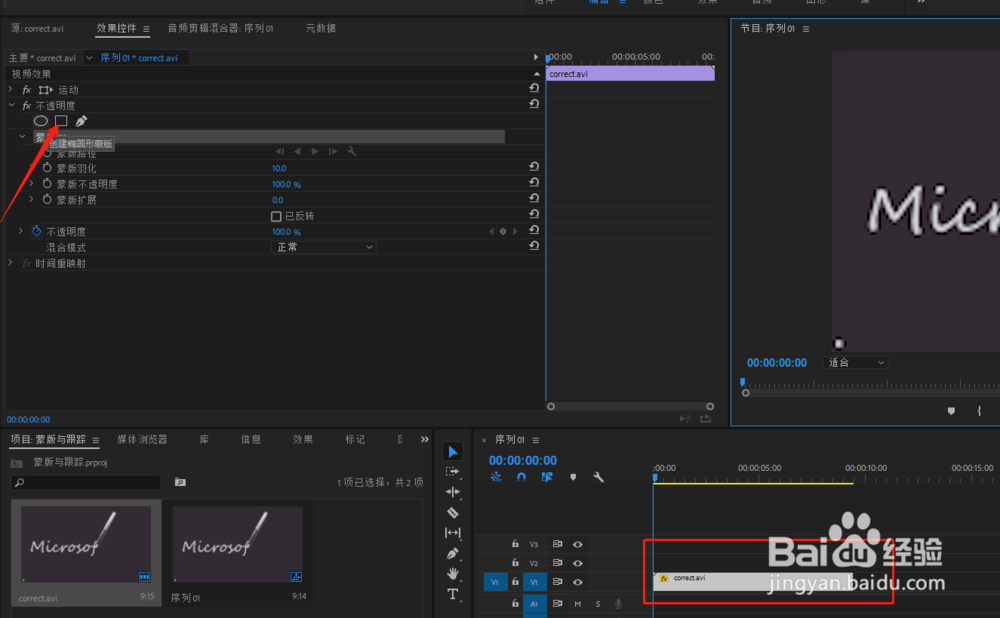Viewport: 1000px width, 618px height.
Task: Toggle linked selection in timeline
Action: [547, 477]
